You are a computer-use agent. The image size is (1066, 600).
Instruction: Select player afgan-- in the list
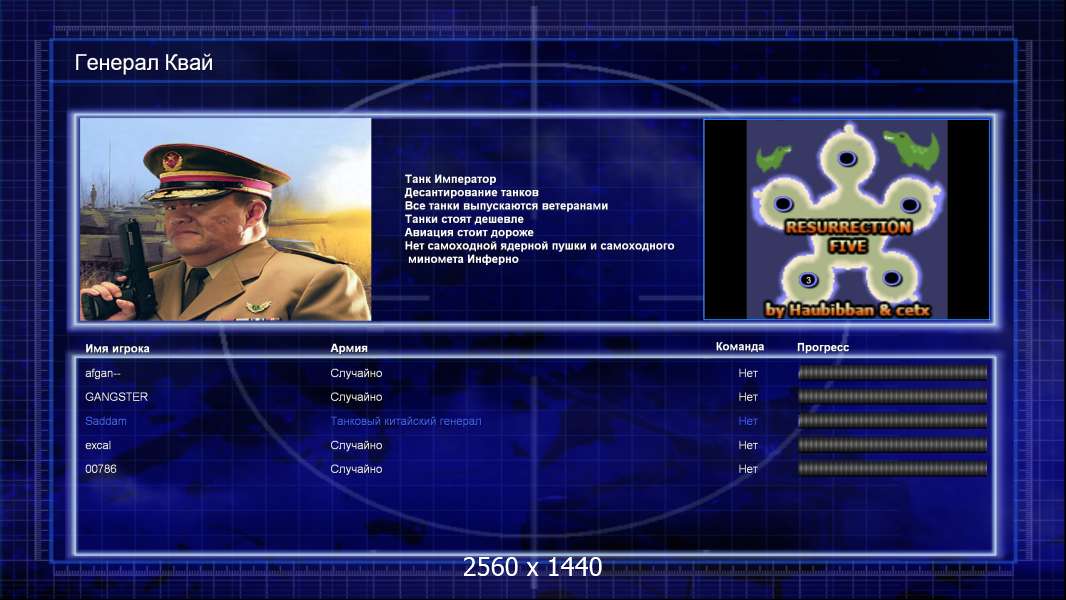[534, 373]
